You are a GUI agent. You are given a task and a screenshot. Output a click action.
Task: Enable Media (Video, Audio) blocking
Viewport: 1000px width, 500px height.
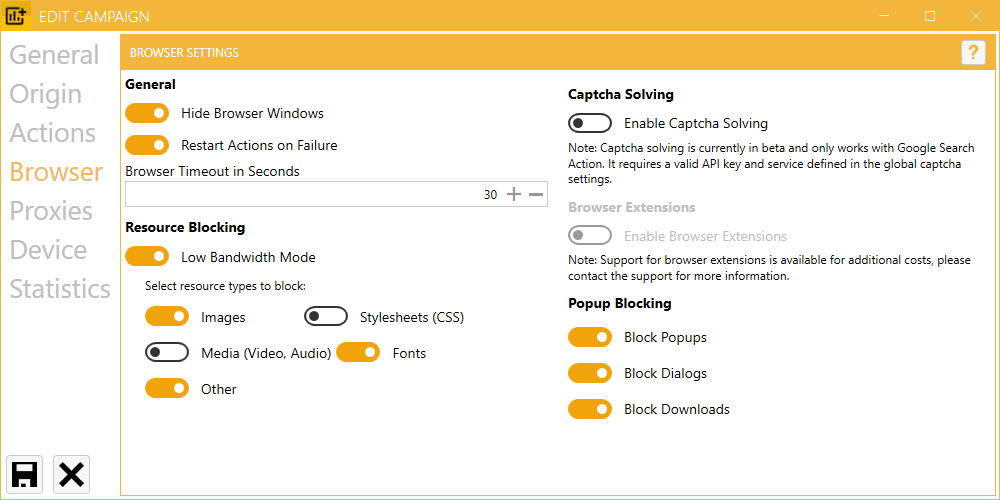coord(167,352)
